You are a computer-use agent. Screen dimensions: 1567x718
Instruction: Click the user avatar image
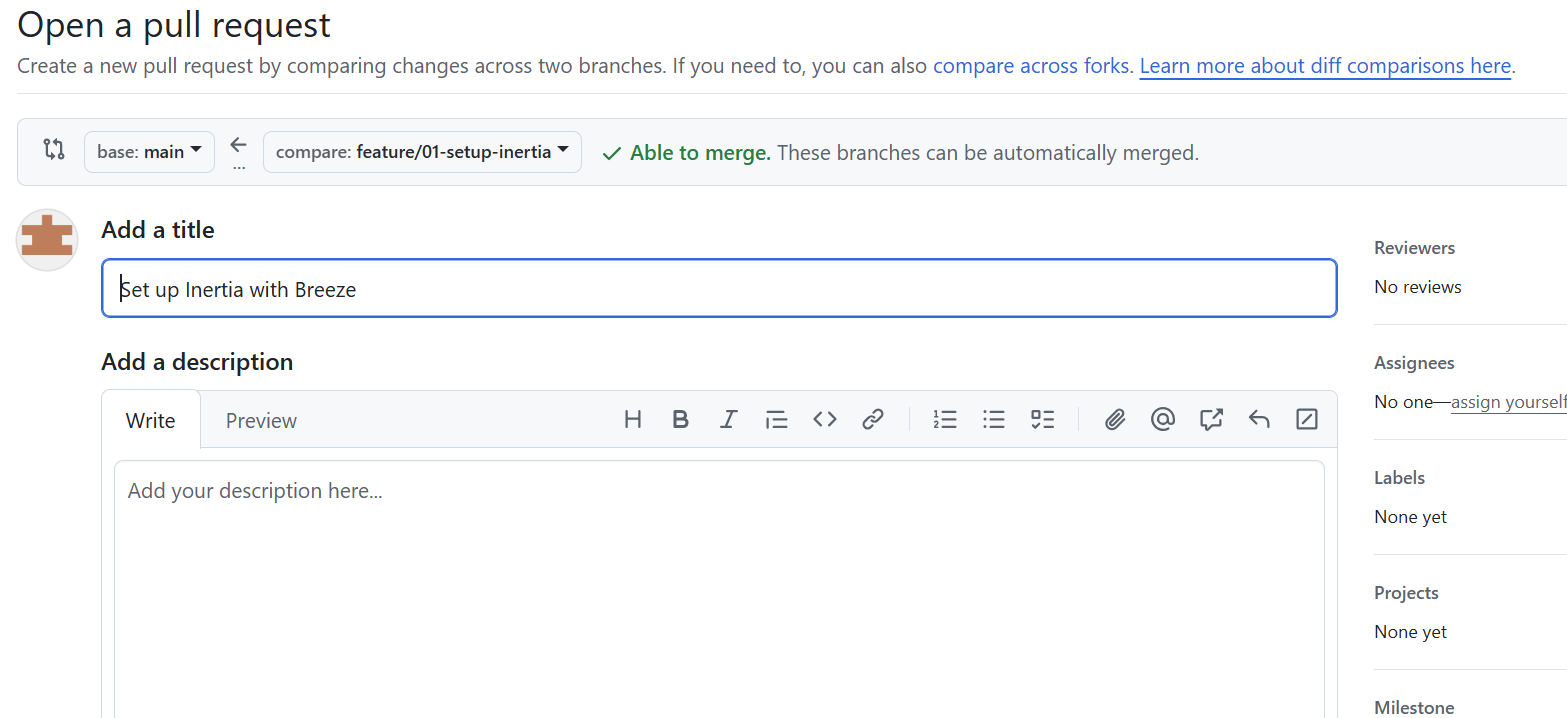pos(47,240)
